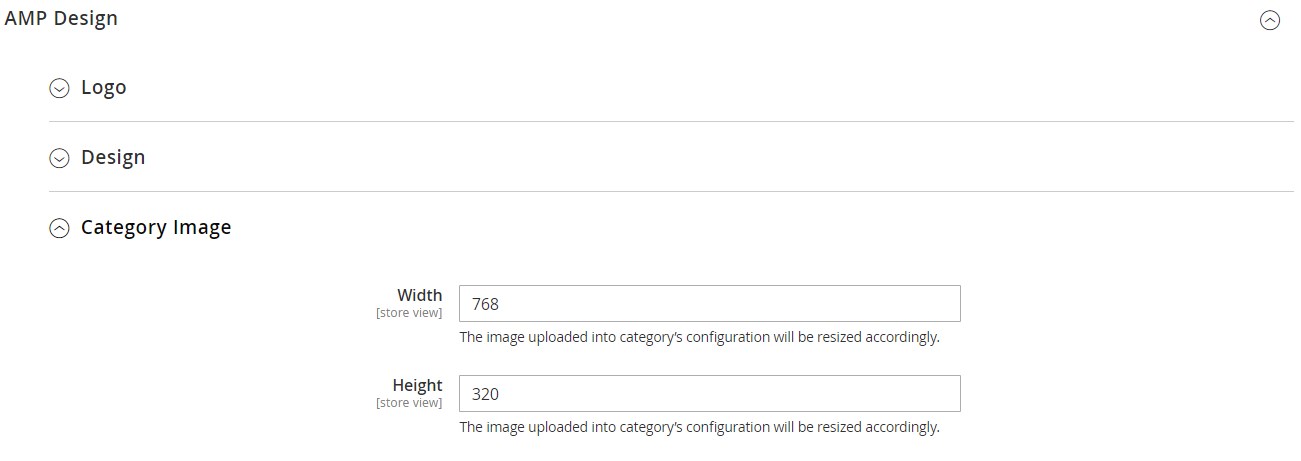1301x461 pixels.
Task: Click the store view scope under Width
Action: pos(409,313)
